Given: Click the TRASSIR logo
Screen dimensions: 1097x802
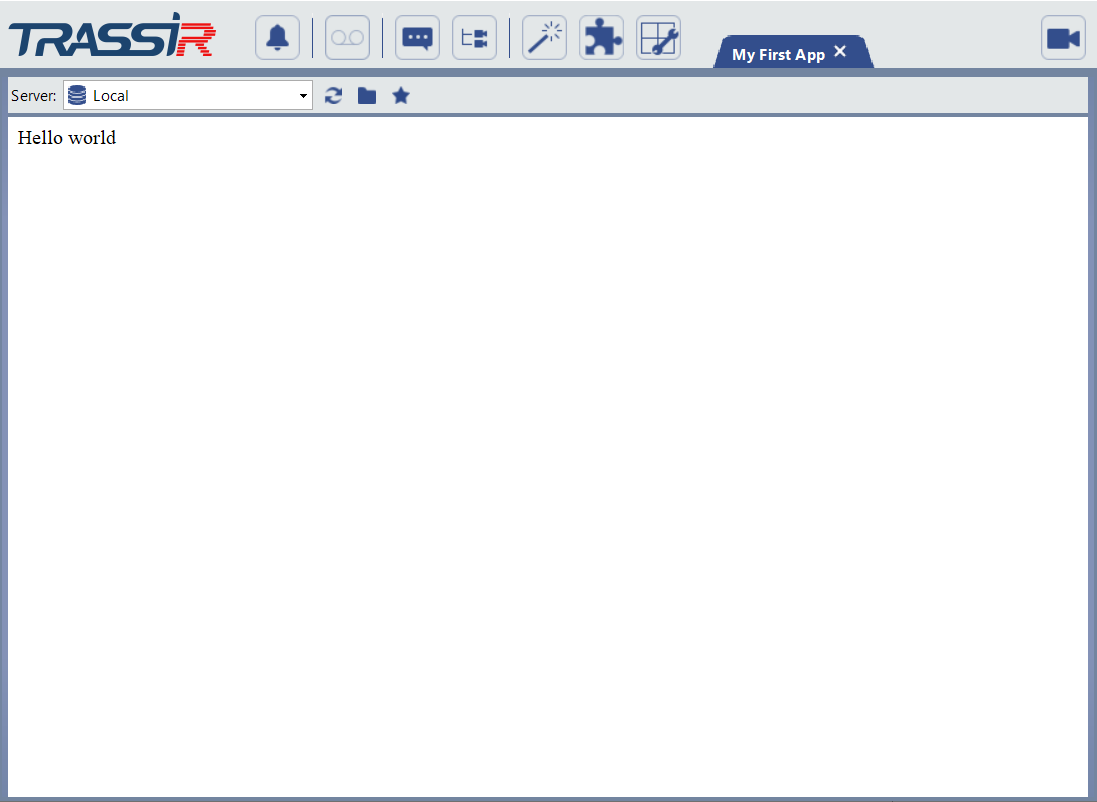Looking at the screenshot, I should coord(112,35).
